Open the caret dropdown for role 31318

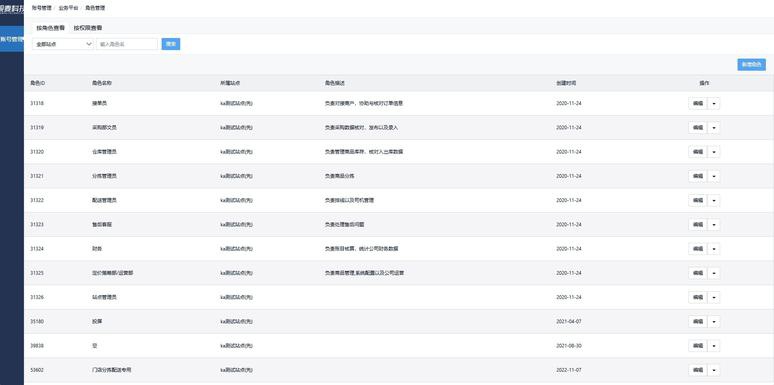(714, 104)
